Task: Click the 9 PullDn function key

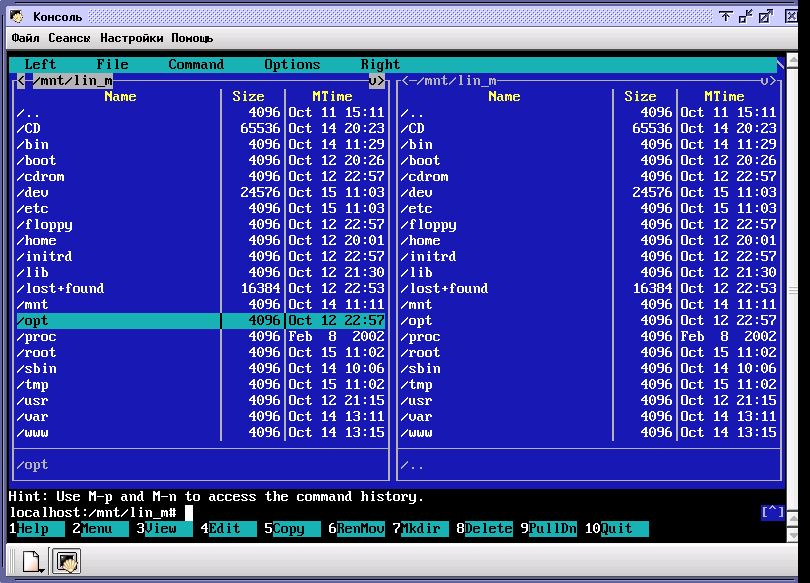Action: click(x=549, y=529)
